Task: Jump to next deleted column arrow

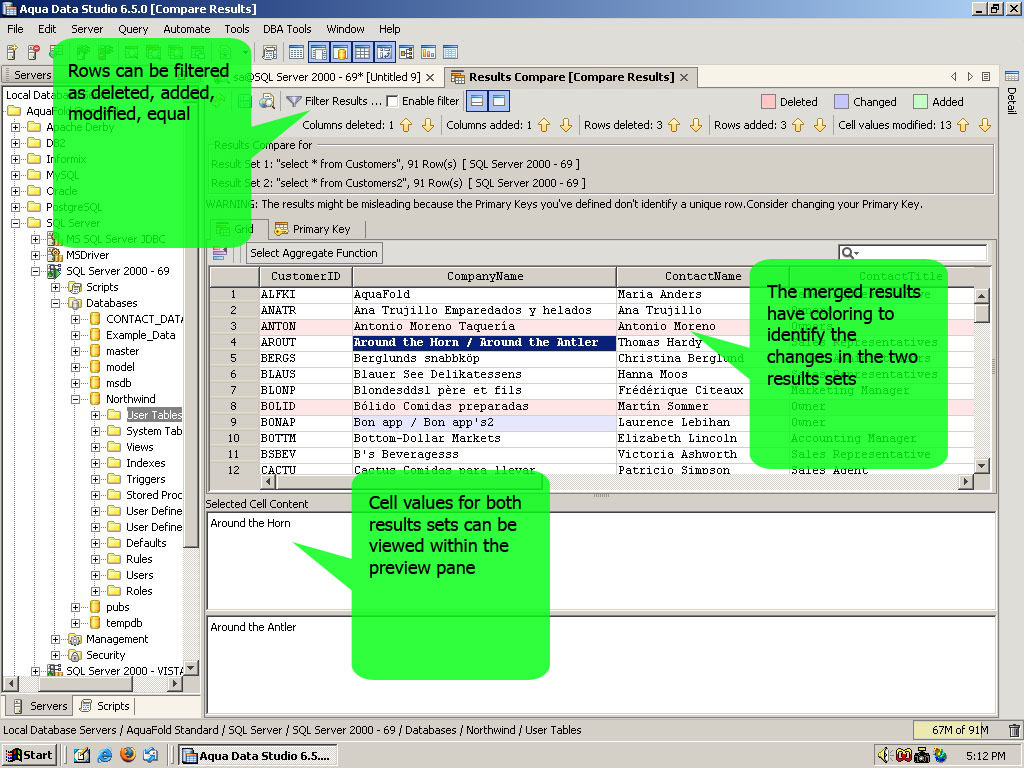Action: 428,125
